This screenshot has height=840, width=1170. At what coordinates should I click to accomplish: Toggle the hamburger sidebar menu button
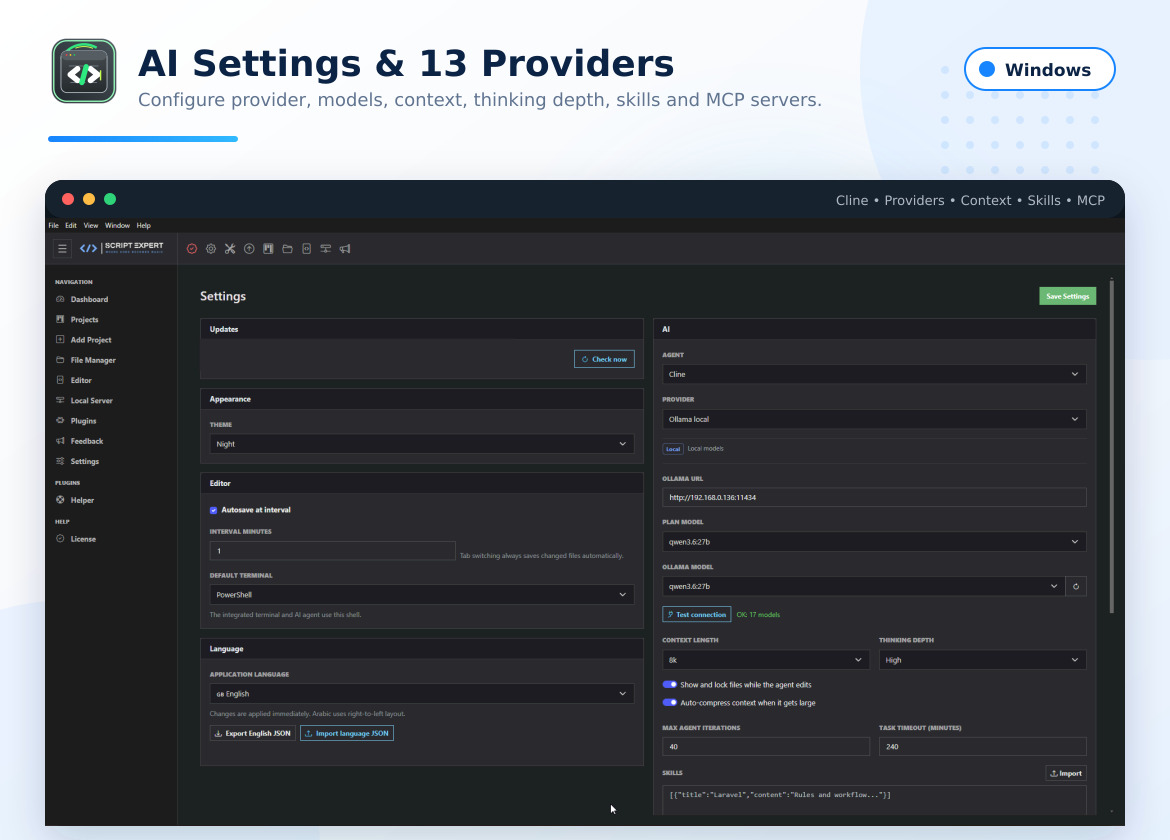[63, 248]
